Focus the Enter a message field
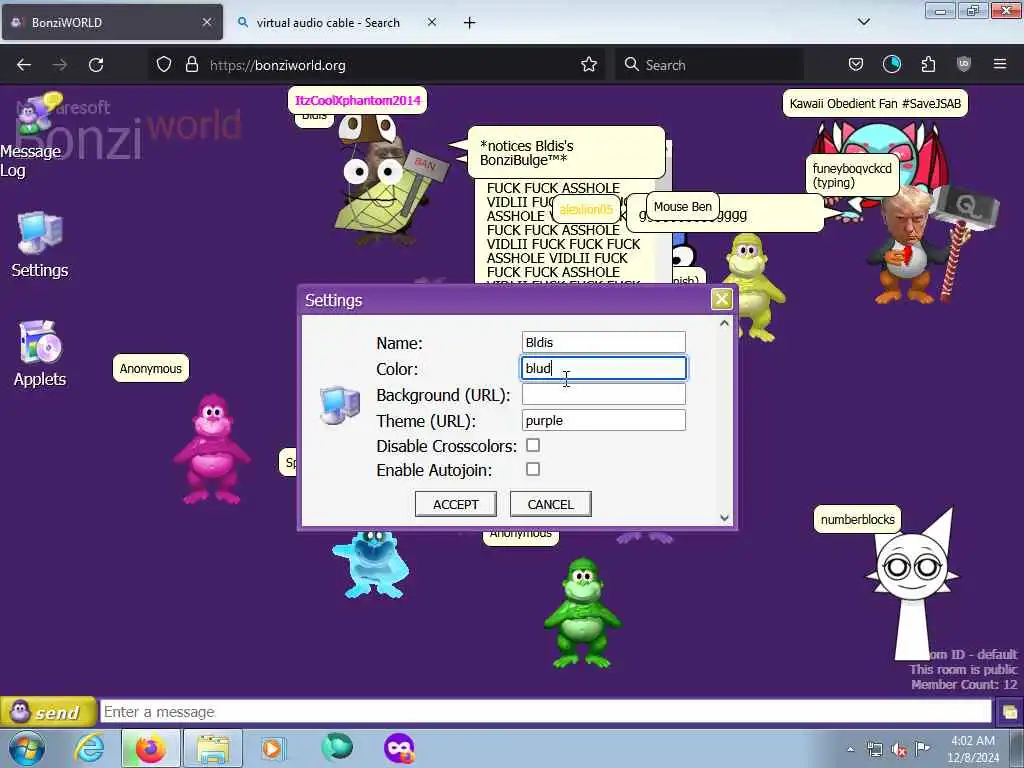The height and width of the screenshot is (768, 1024). 545,712
